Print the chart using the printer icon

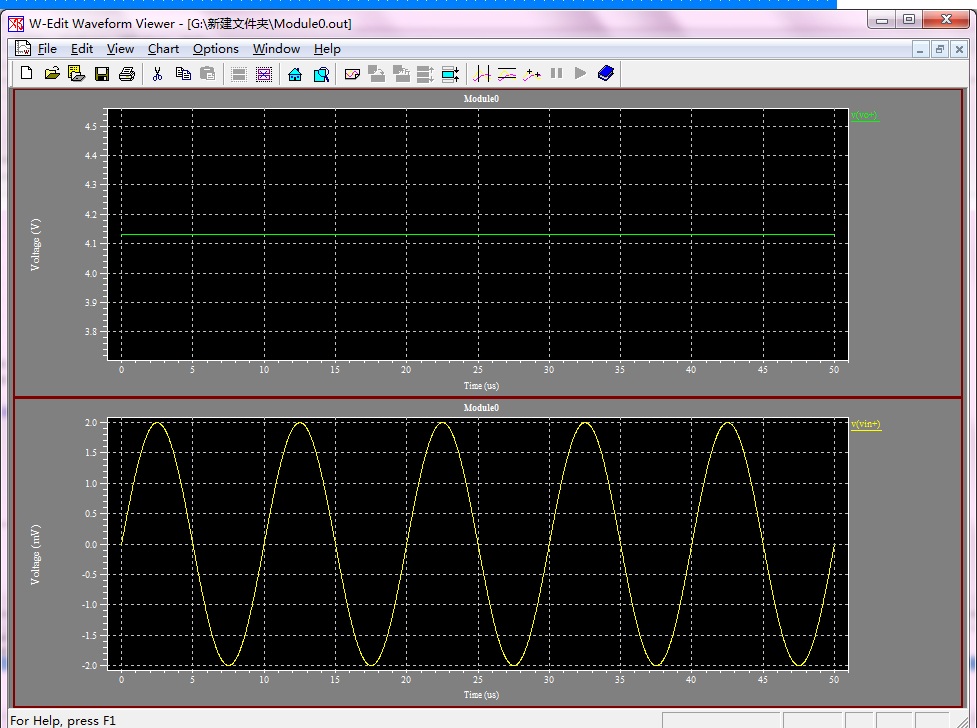[x=127, y=73]
